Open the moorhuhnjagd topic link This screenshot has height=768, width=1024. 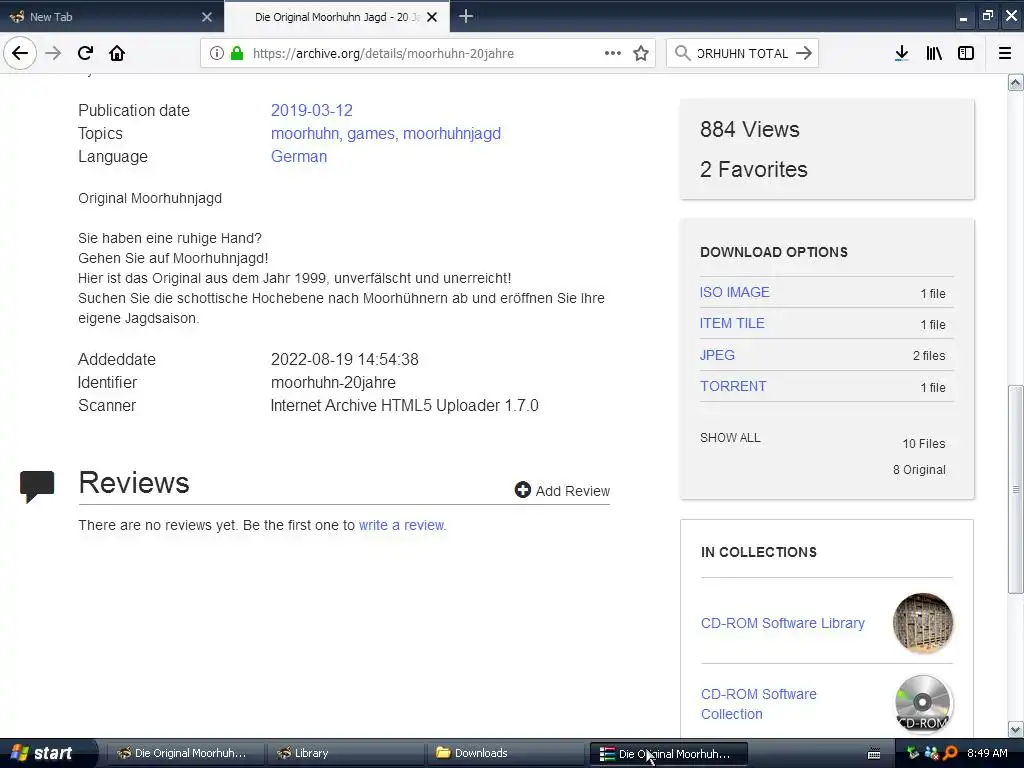(x=452, y=133)
